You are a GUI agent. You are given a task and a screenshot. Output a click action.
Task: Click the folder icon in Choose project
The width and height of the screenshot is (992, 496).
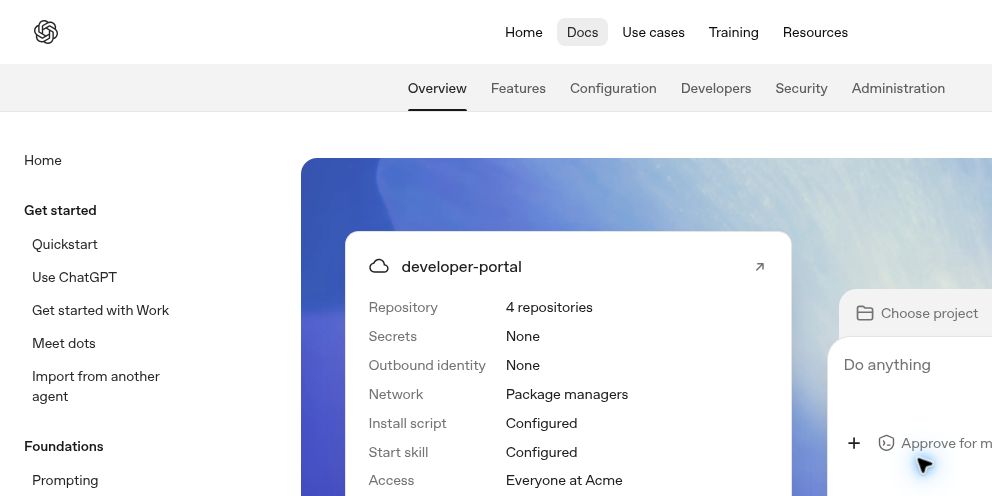865,313
